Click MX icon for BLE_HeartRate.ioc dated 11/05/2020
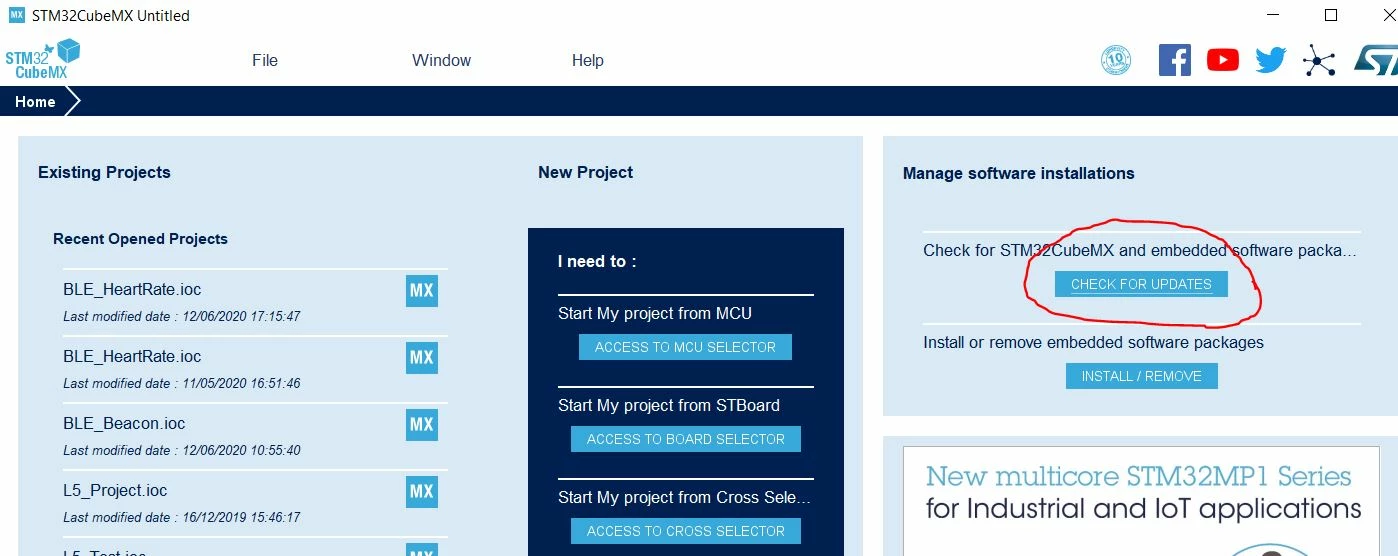Viewport: 1398px width, 556px height. point(422,357)
